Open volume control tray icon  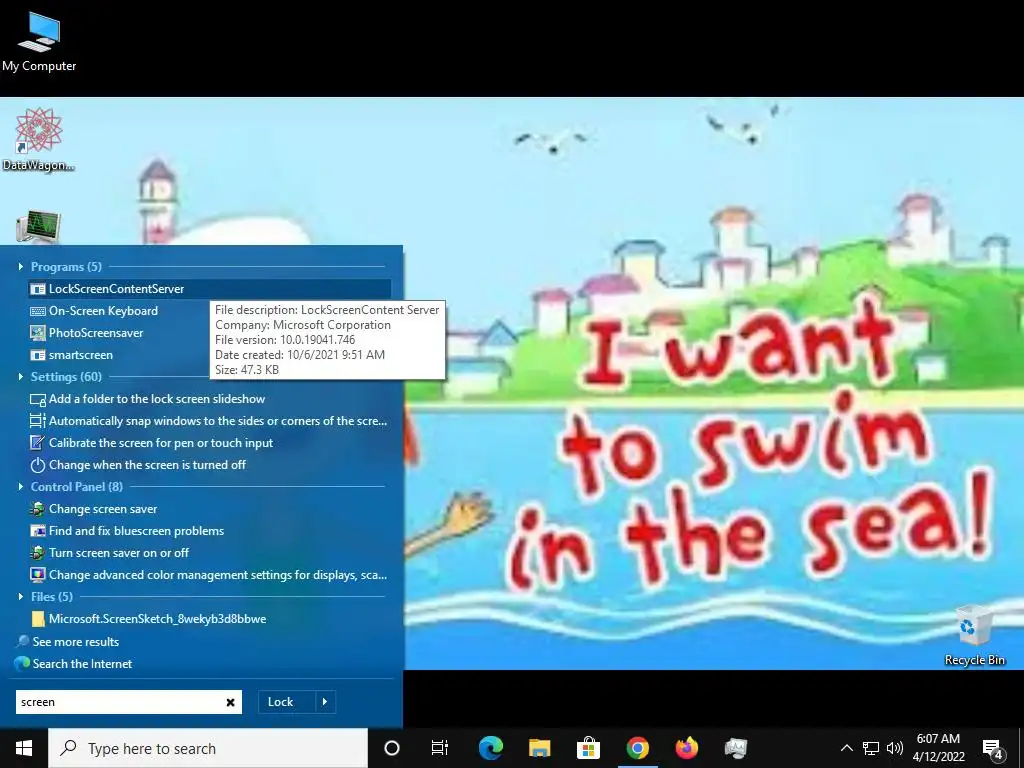[895, 748]
